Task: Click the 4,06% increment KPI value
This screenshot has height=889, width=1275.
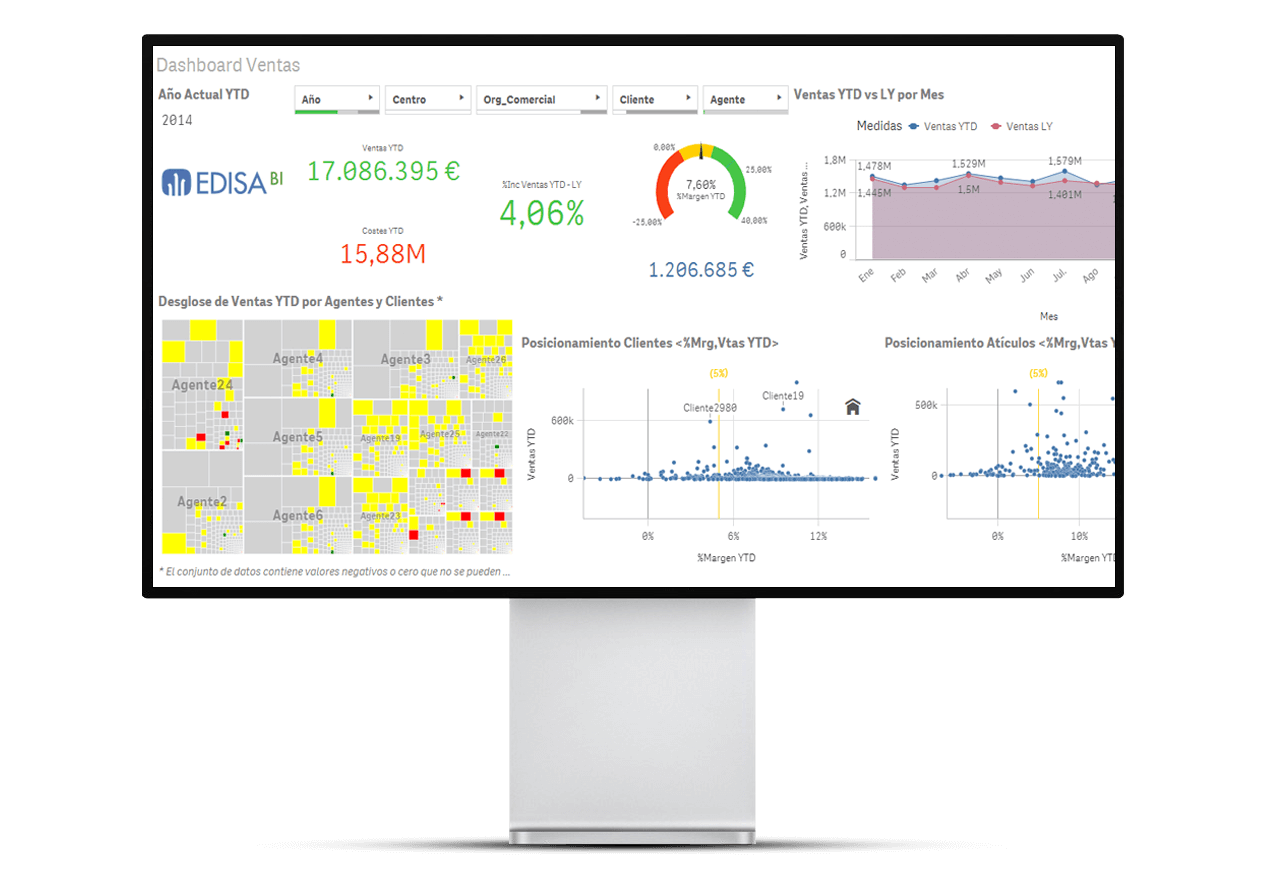Action: point(541,213)
